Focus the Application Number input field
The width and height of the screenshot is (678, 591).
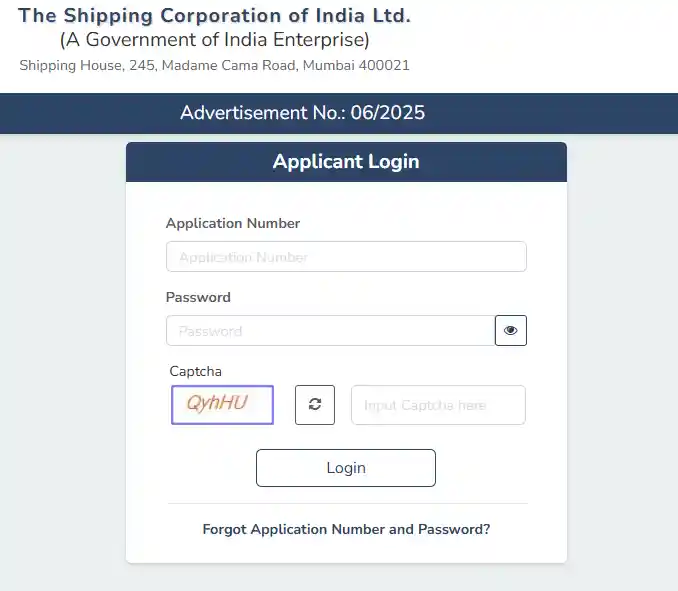(x=346, y=257)
